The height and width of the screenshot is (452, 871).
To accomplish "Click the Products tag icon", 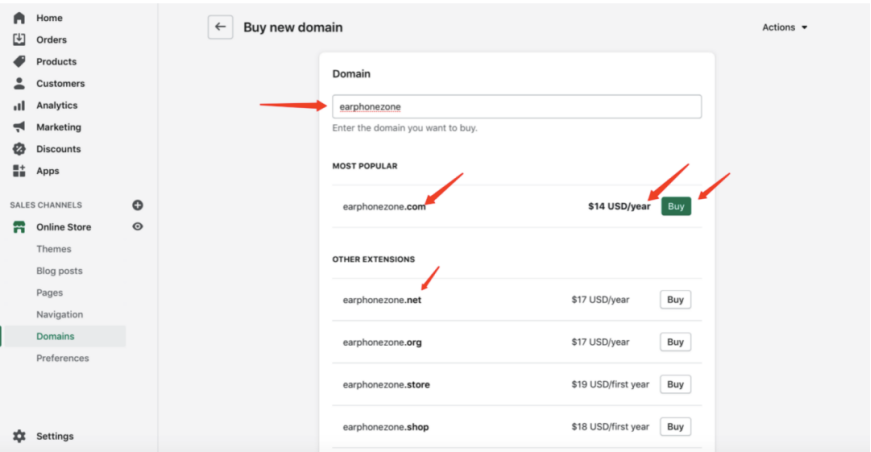I will click(x=19, y=61).
